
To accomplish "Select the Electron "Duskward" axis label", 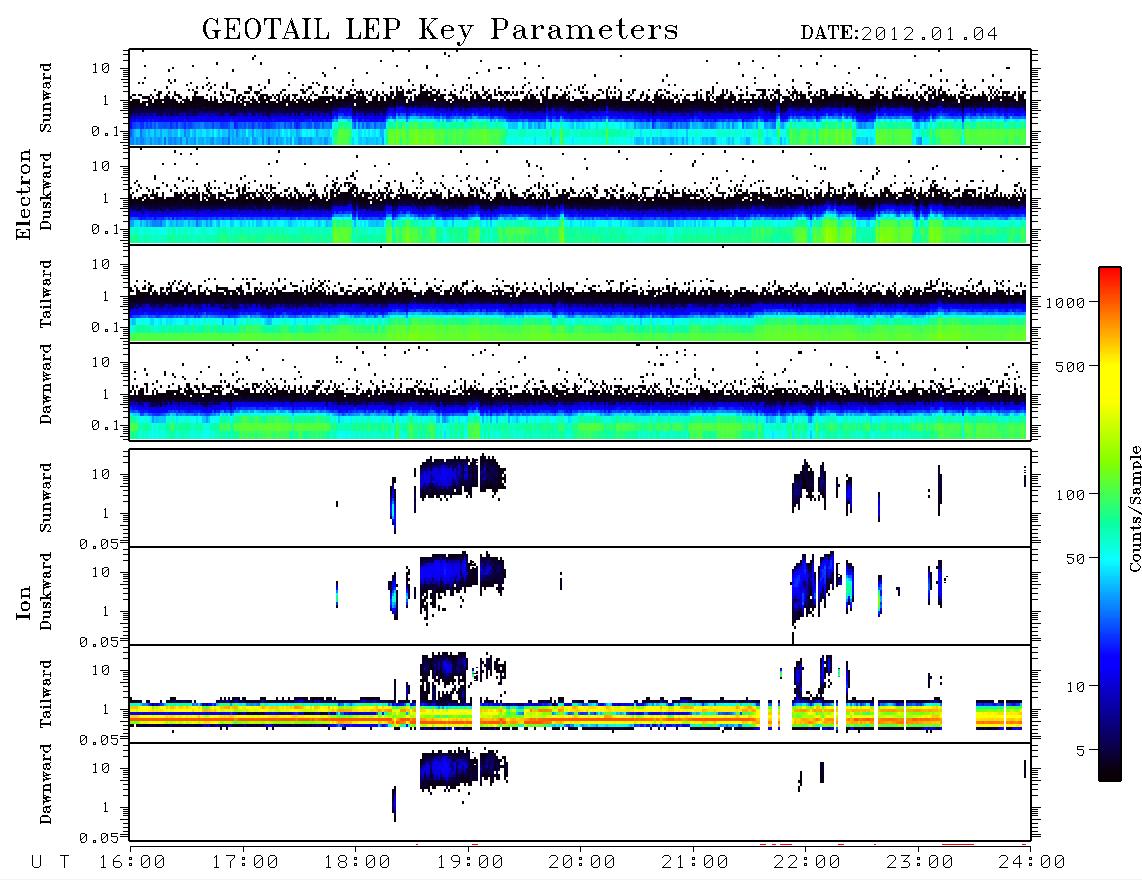I will (46, 191).
